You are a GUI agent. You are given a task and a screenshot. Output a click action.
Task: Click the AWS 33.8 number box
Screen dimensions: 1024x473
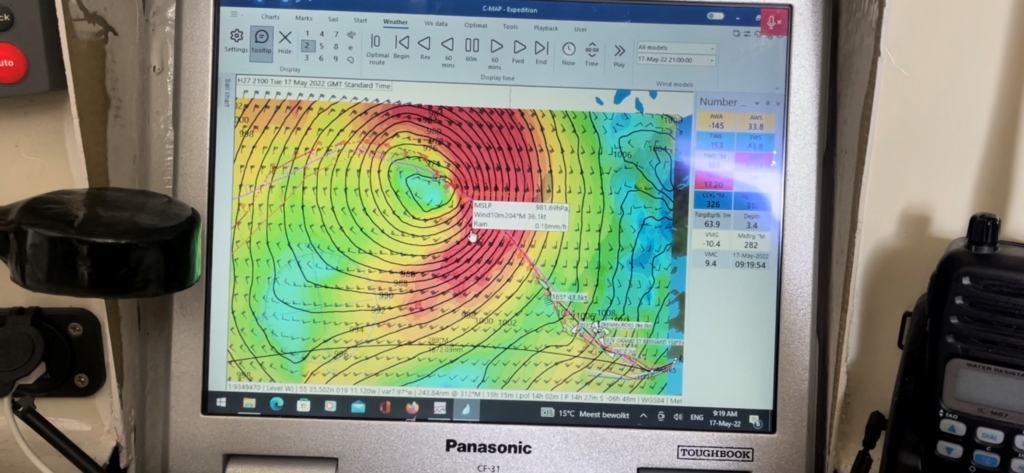756,123
